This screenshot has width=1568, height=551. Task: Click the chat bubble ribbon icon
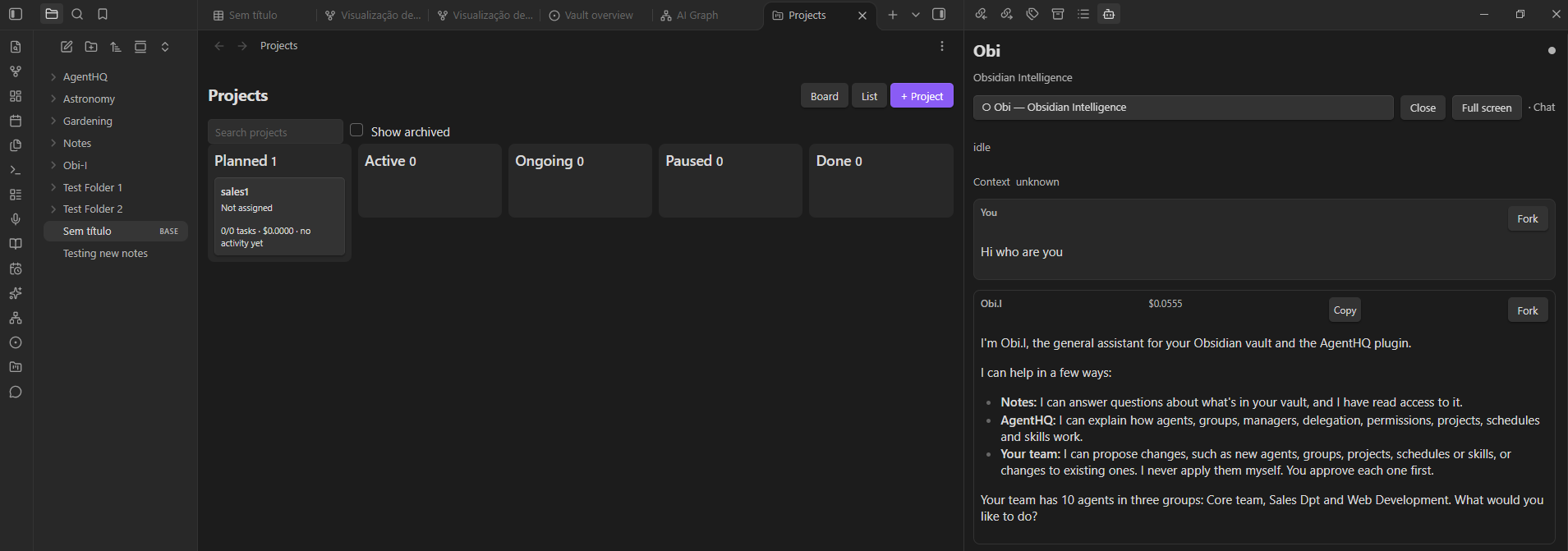tap(16, 392)
